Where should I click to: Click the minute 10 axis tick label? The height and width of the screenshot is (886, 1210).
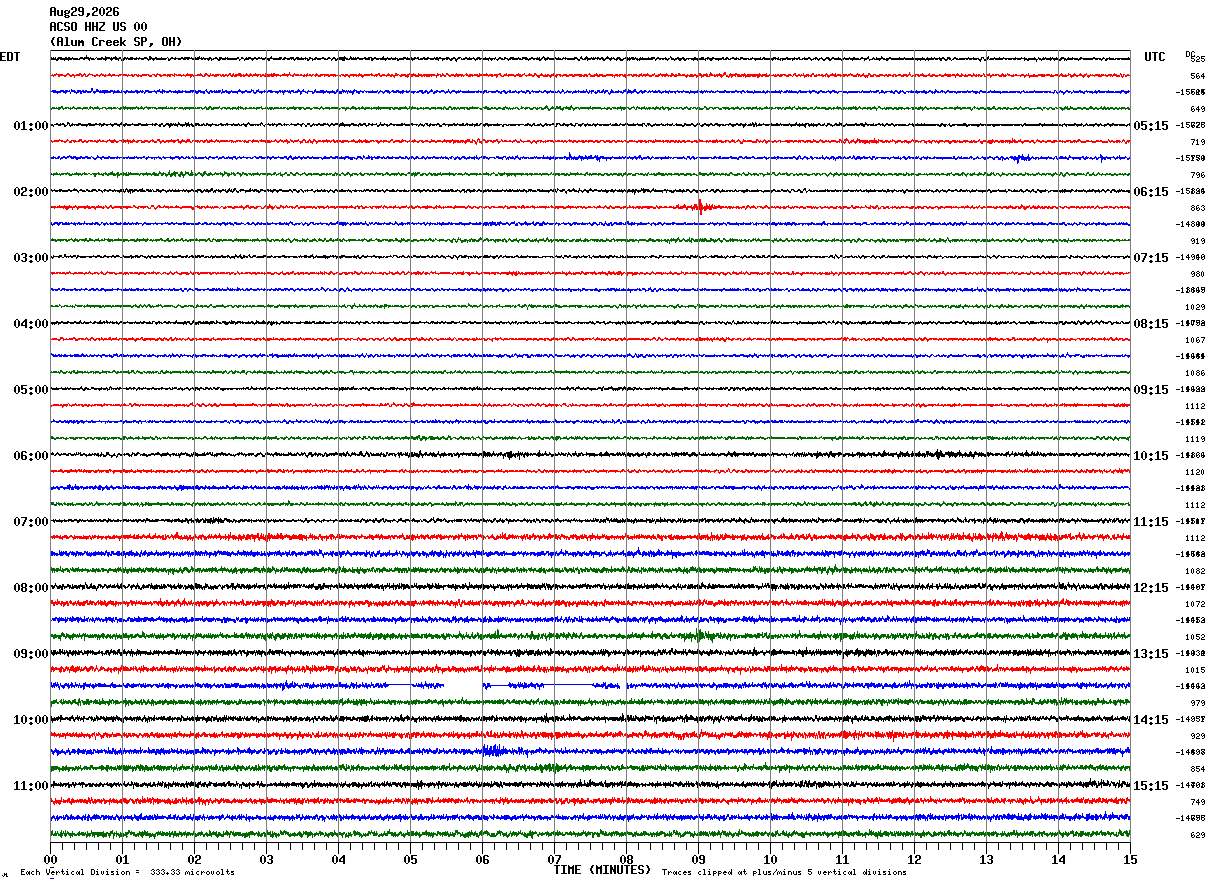[x=770, y=859]
